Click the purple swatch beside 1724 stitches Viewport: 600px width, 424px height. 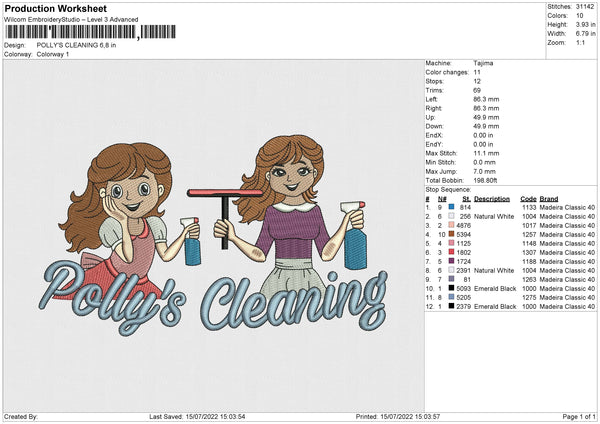452,261
